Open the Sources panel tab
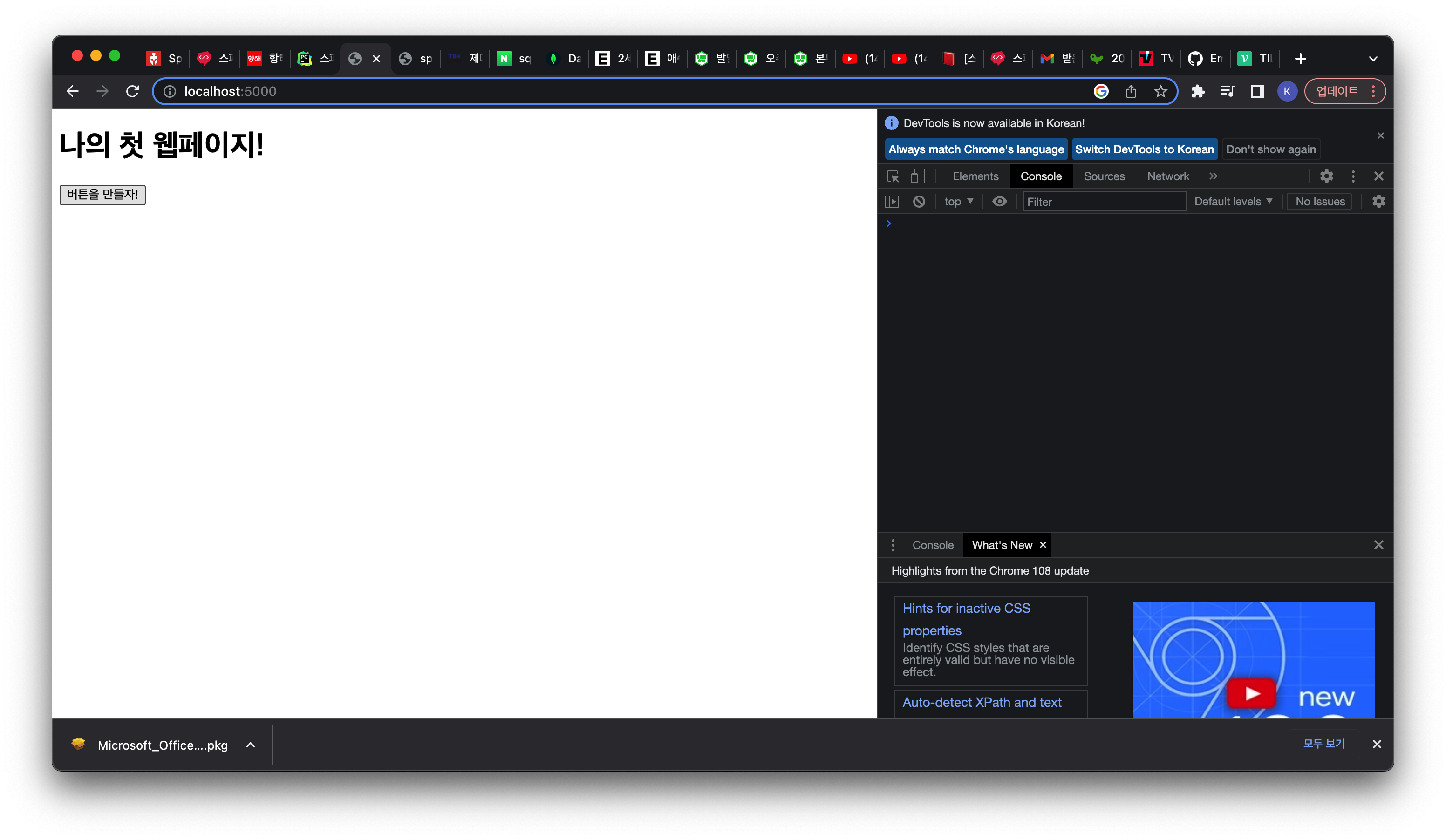This screenshot has width=1446, height=840. (1104, 176)
